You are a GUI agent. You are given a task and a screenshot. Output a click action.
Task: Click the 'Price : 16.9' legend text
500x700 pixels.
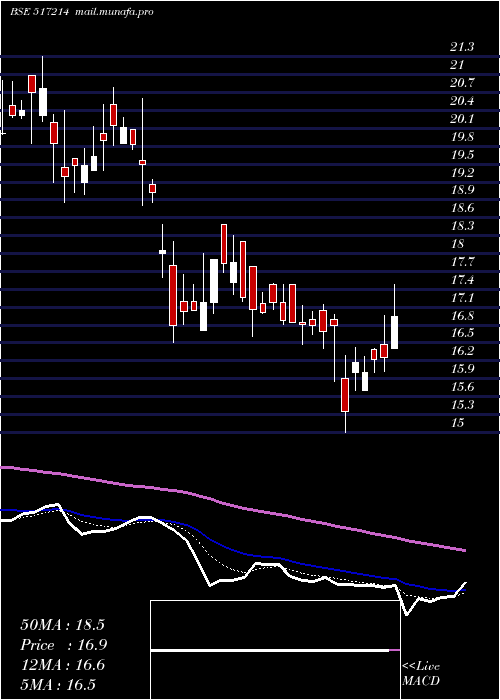pyautogui.click(x=63, y=644)
